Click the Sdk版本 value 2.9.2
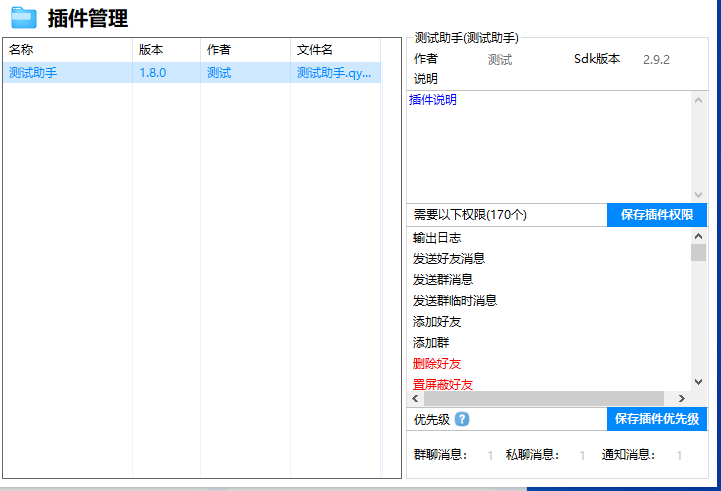This screenshot has width=721, height=491. coord(656,60)
